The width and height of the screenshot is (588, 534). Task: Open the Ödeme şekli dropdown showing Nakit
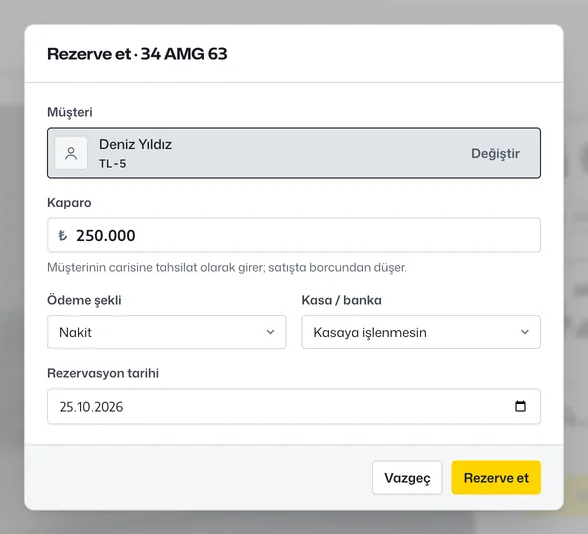(x=166, y=332)
